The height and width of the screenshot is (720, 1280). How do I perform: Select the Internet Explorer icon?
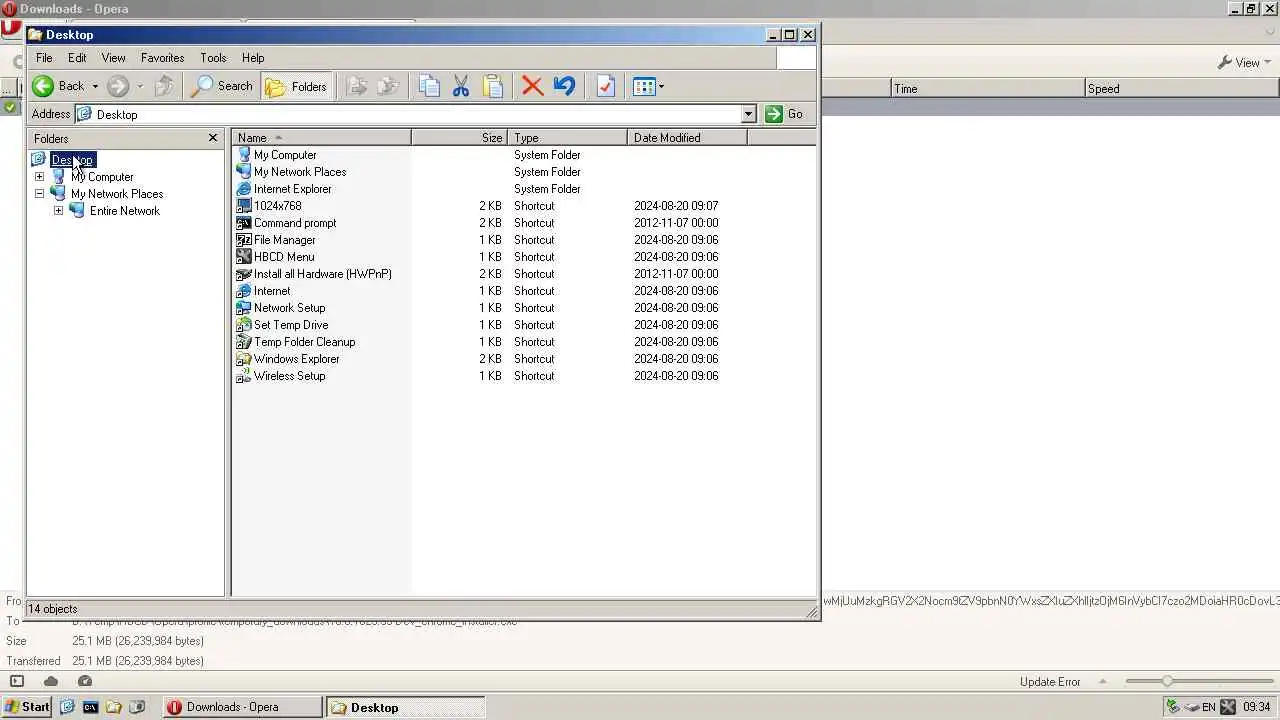(x=243, y=189)
